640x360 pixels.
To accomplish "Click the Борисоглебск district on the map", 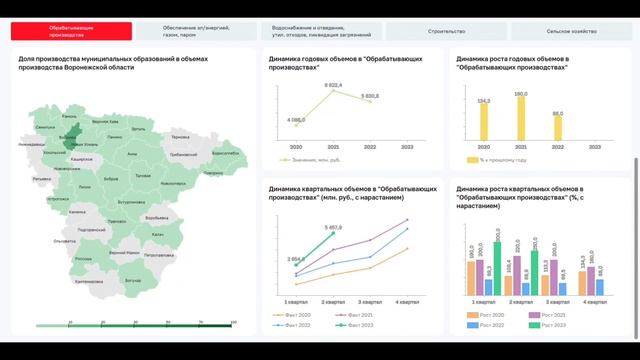I will (225, 153).
